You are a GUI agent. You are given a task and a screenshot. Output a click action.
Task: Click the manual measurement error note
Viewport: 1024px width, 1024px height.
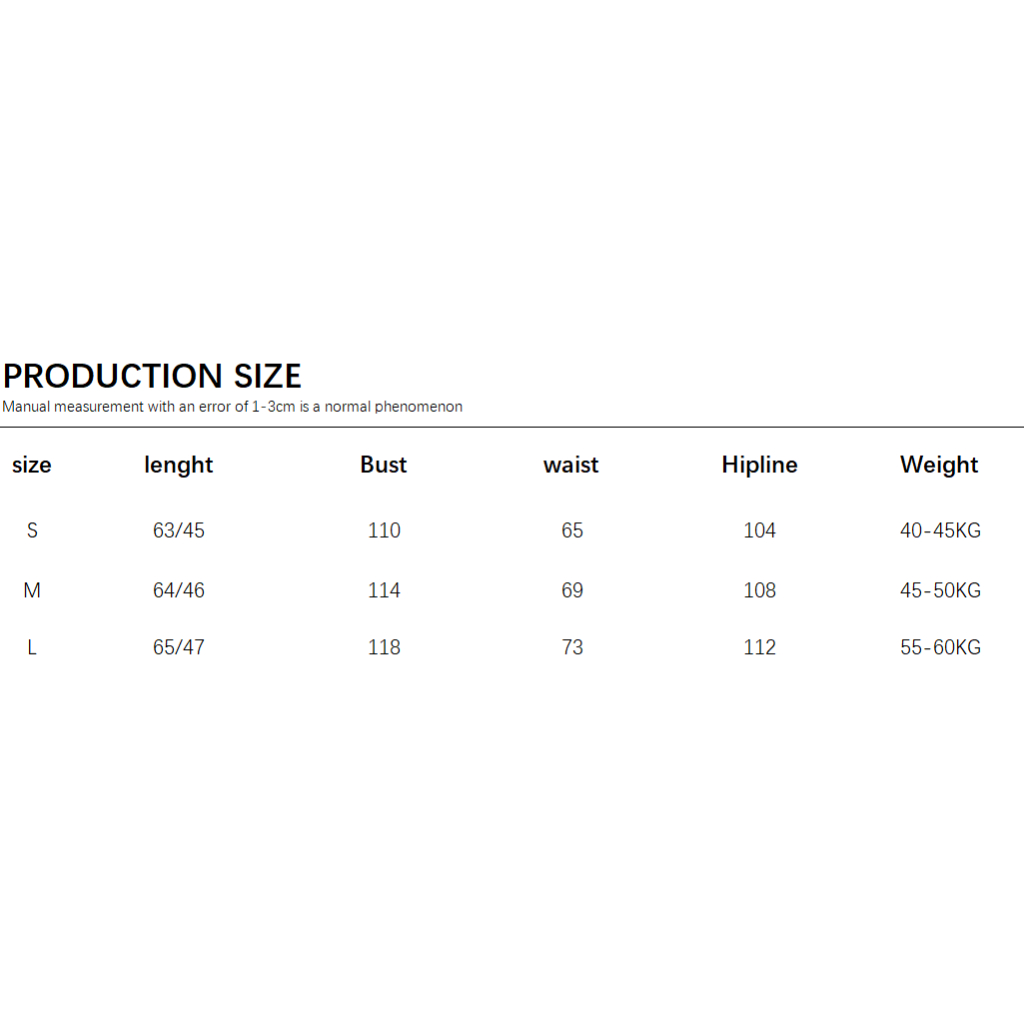coord(232,407)
